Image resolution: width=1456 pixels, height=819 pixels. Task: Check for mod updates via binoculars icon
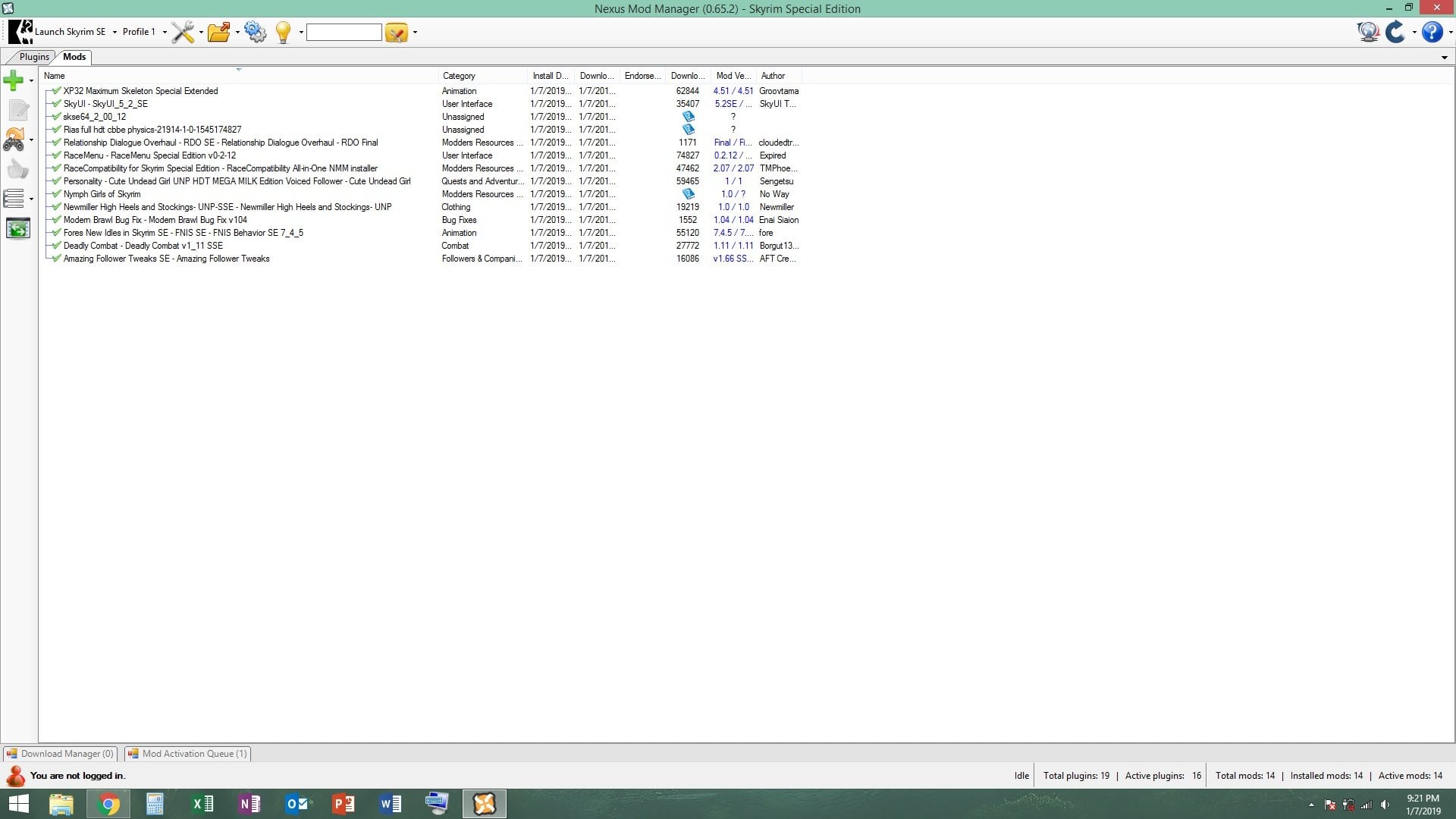click(x=14, y=140)
